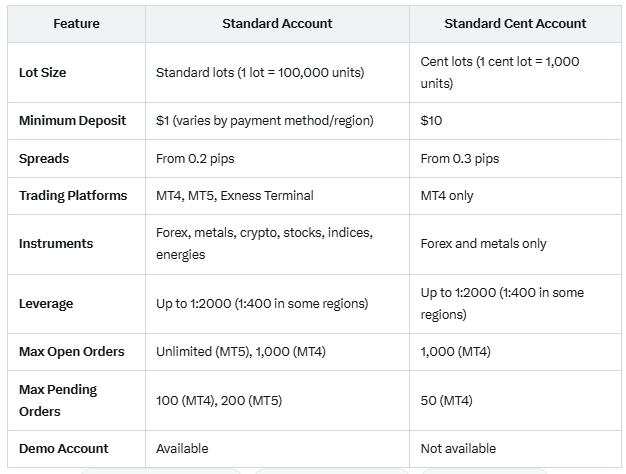
Task: Click the 'Not available' demo cell
Action: click(x=458, y=448)
